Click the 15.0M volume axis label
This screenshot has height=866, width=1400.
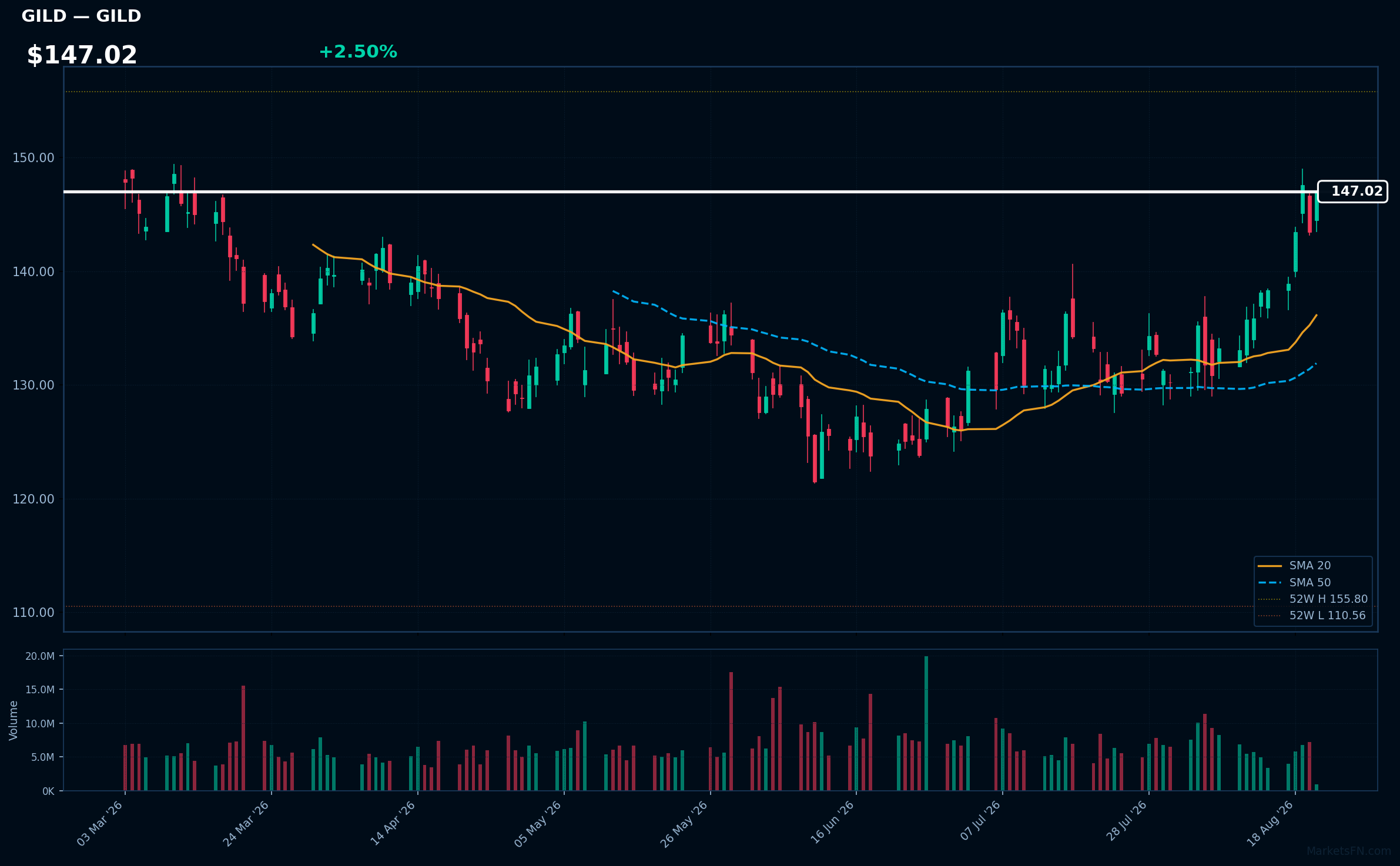(x=40, y=690)
